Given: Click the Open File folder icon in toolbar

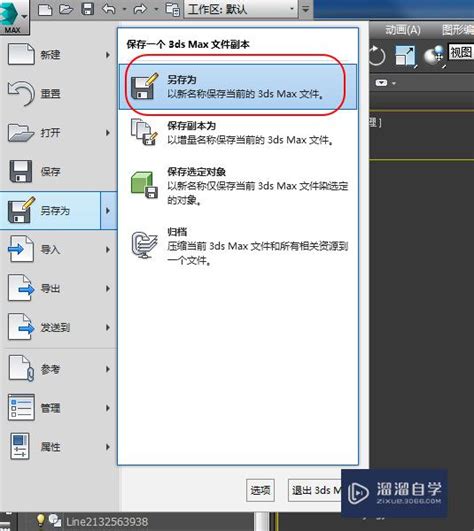Looking at the screenshot, I should [66, 9].
